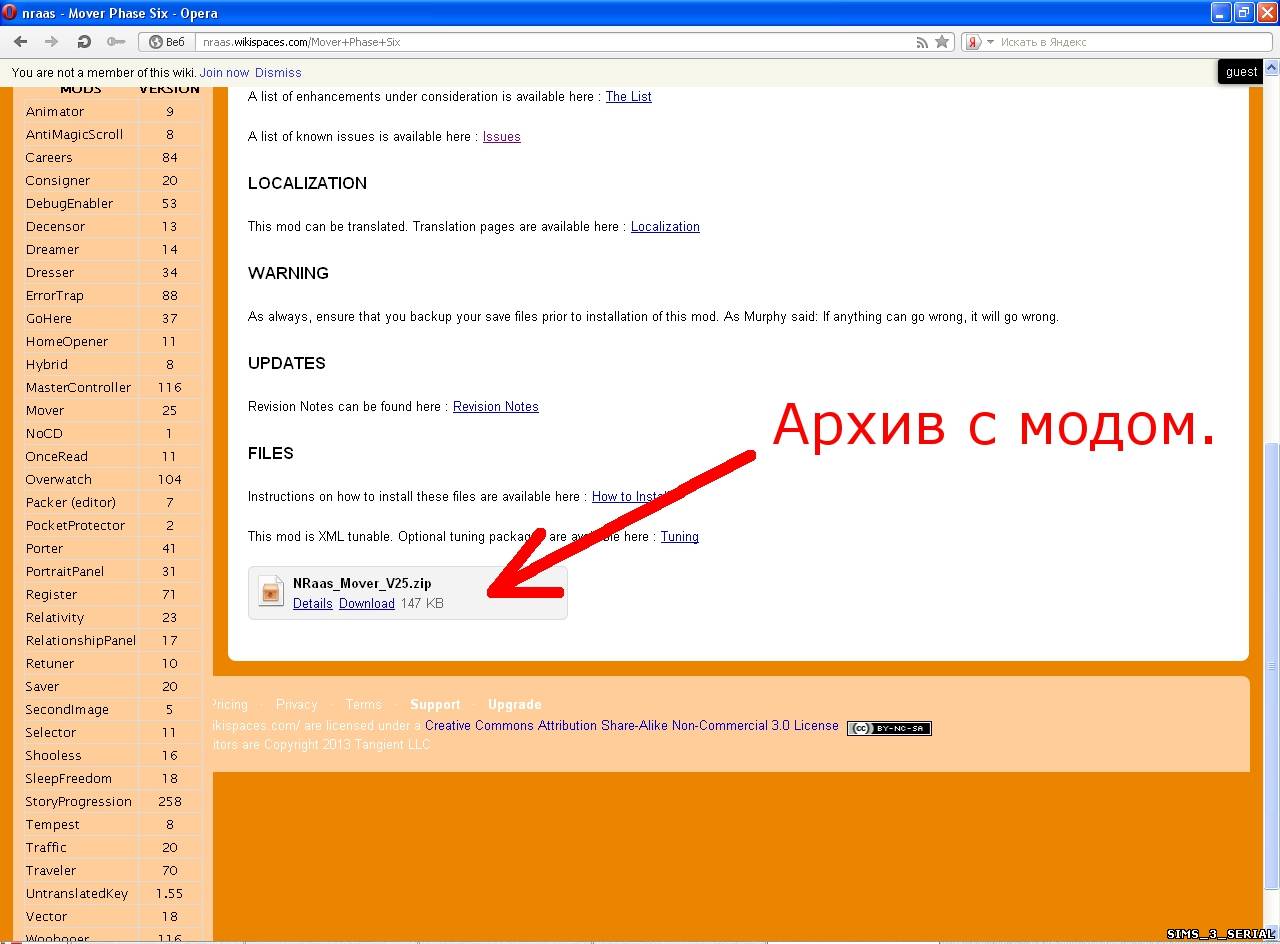Open the Overwatch mod in sidebar
This screenshot has width=1280, height=944.
pyautogui.click(x=58, y=479)
